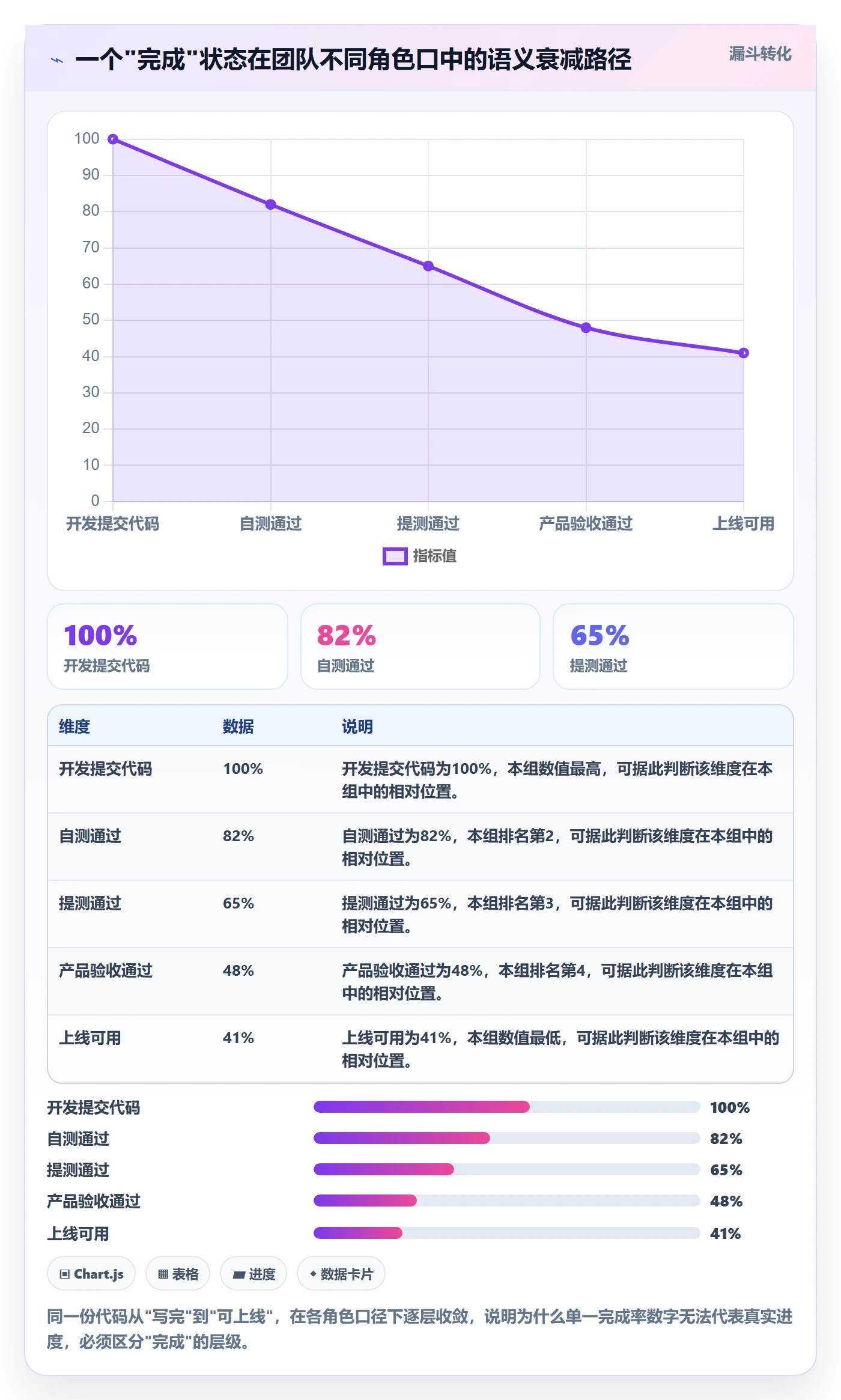Open the 82% 自测通过 data card

pos(421,647)
